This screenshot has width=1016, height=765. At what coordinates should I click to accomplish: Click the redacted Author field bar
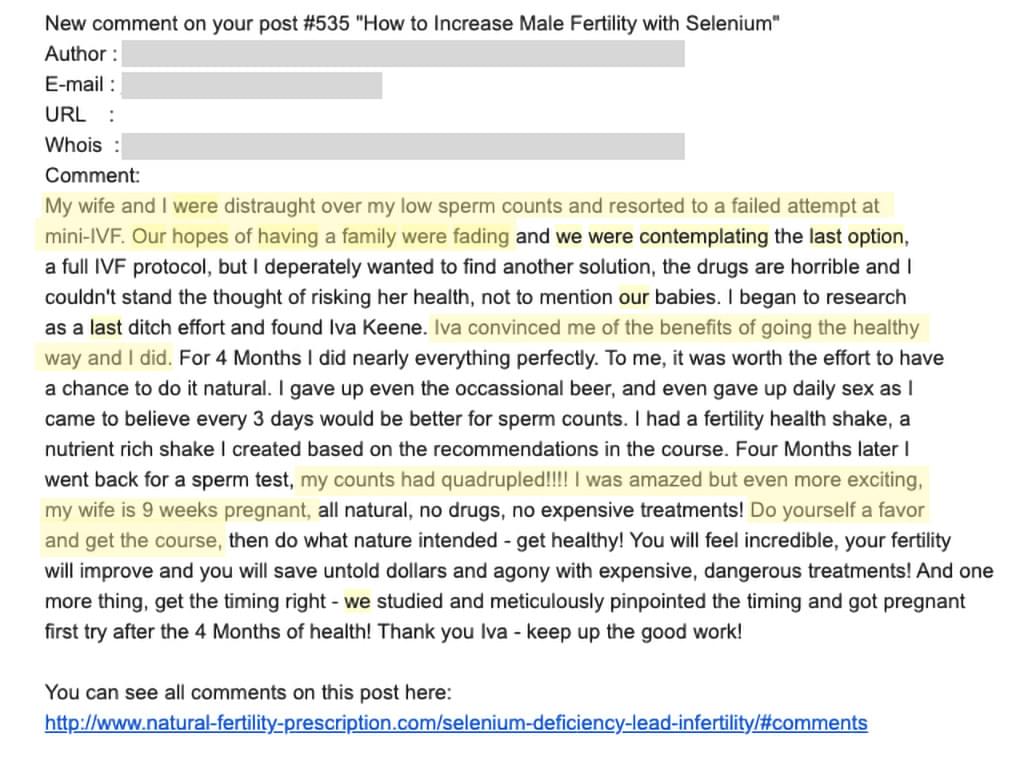(403, 54)
